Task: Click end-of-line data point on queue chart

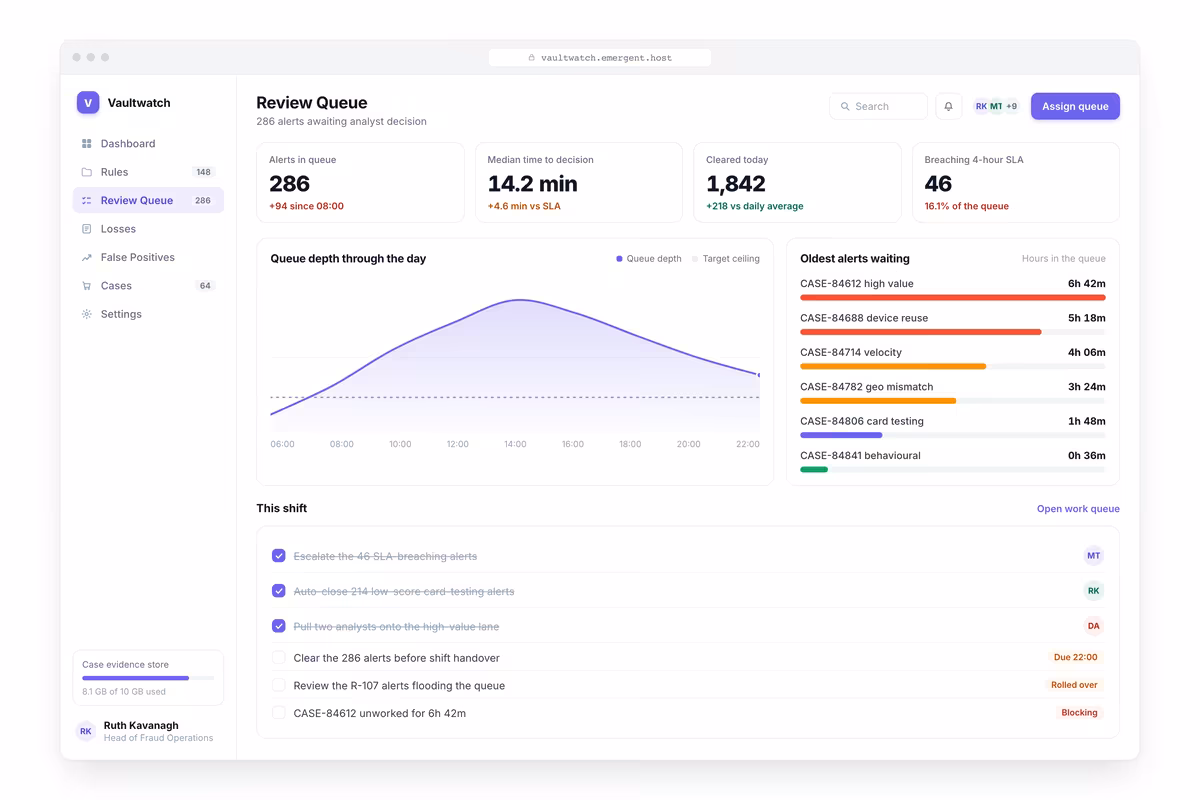Action: 759,375
